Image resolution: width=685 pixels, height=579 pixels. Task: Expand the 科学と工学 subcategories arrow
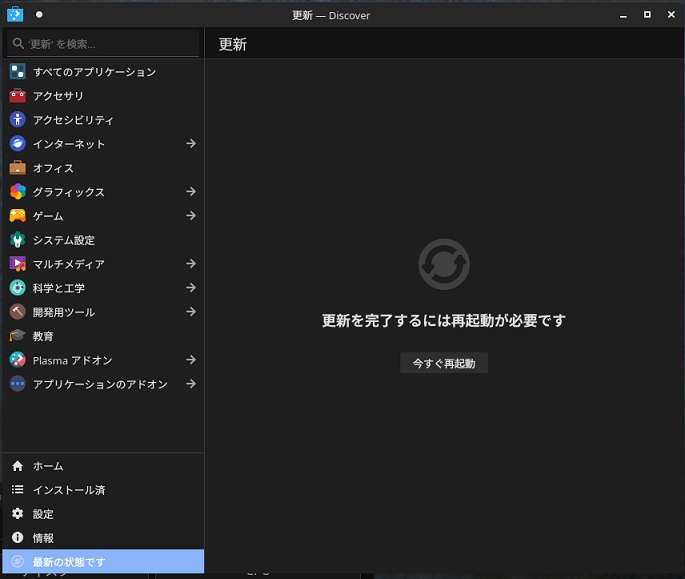pyautogui.click(x=191, y=288)
